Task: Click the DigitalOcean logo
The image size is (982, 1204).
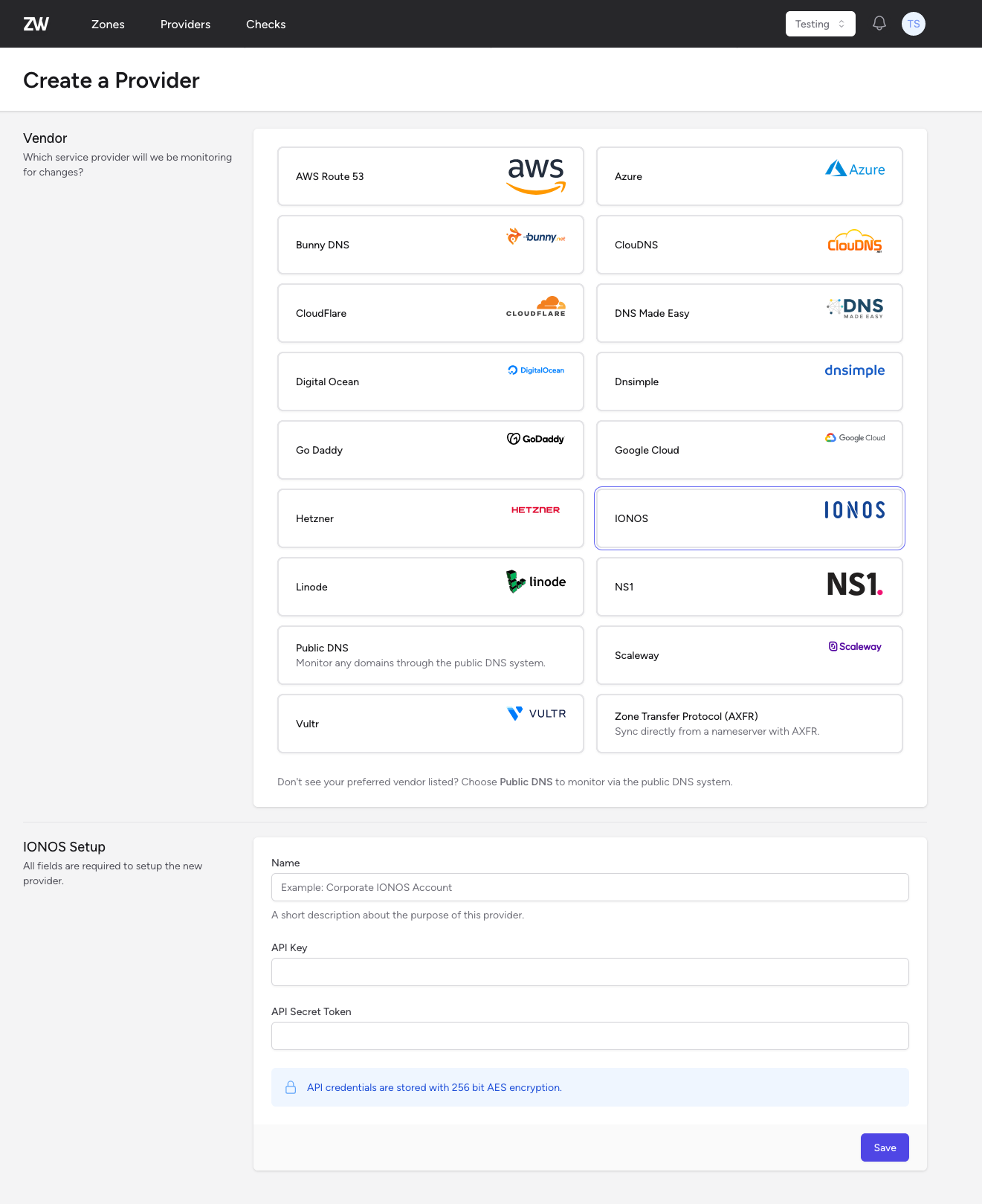Action: coord(536,370)
